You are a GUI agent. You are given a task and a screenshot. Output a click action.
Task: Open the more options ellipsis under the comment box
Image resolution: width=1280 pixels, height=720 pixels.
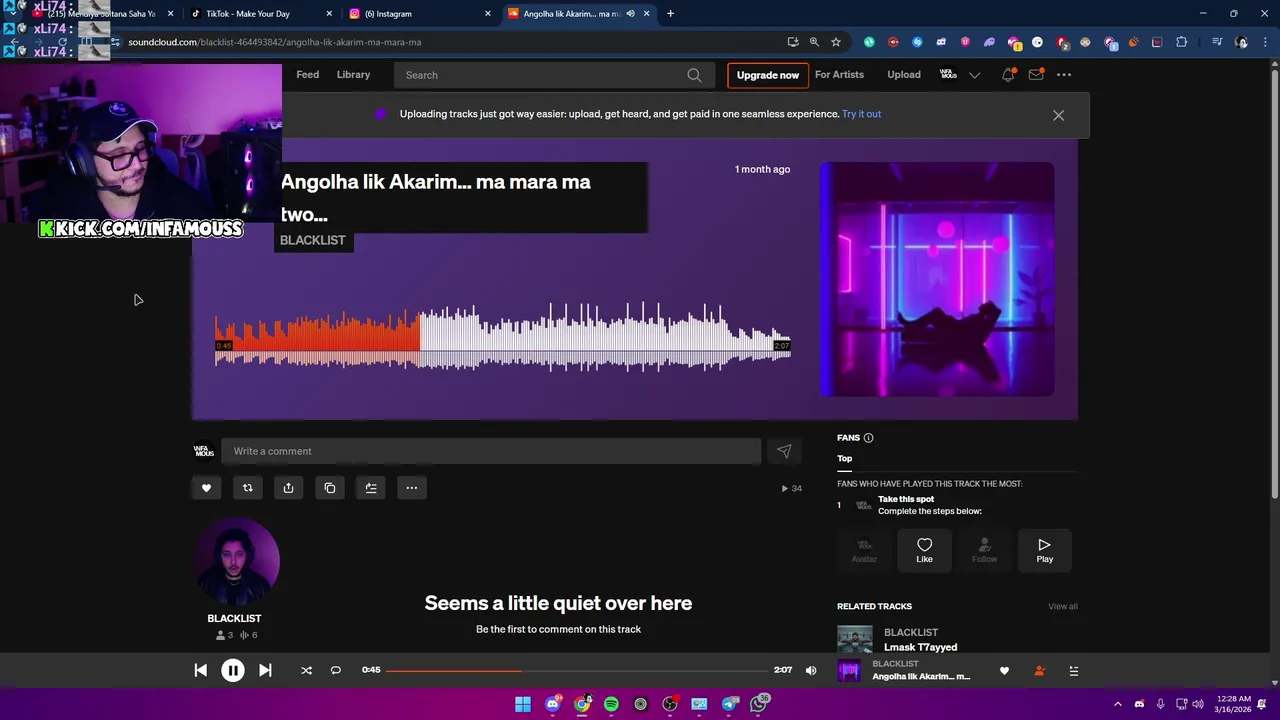point(411,488)
